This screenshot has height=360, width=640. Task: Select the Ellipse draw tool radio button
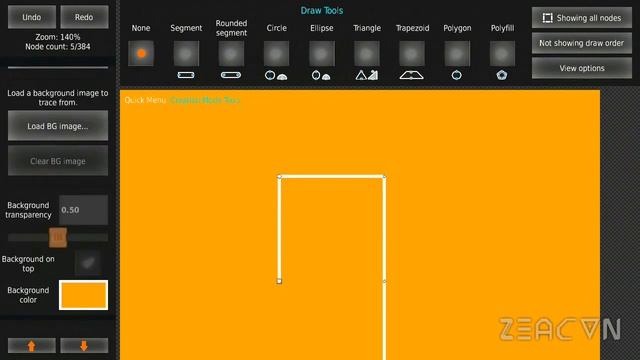pyautogui.click(x=322, y=53)
